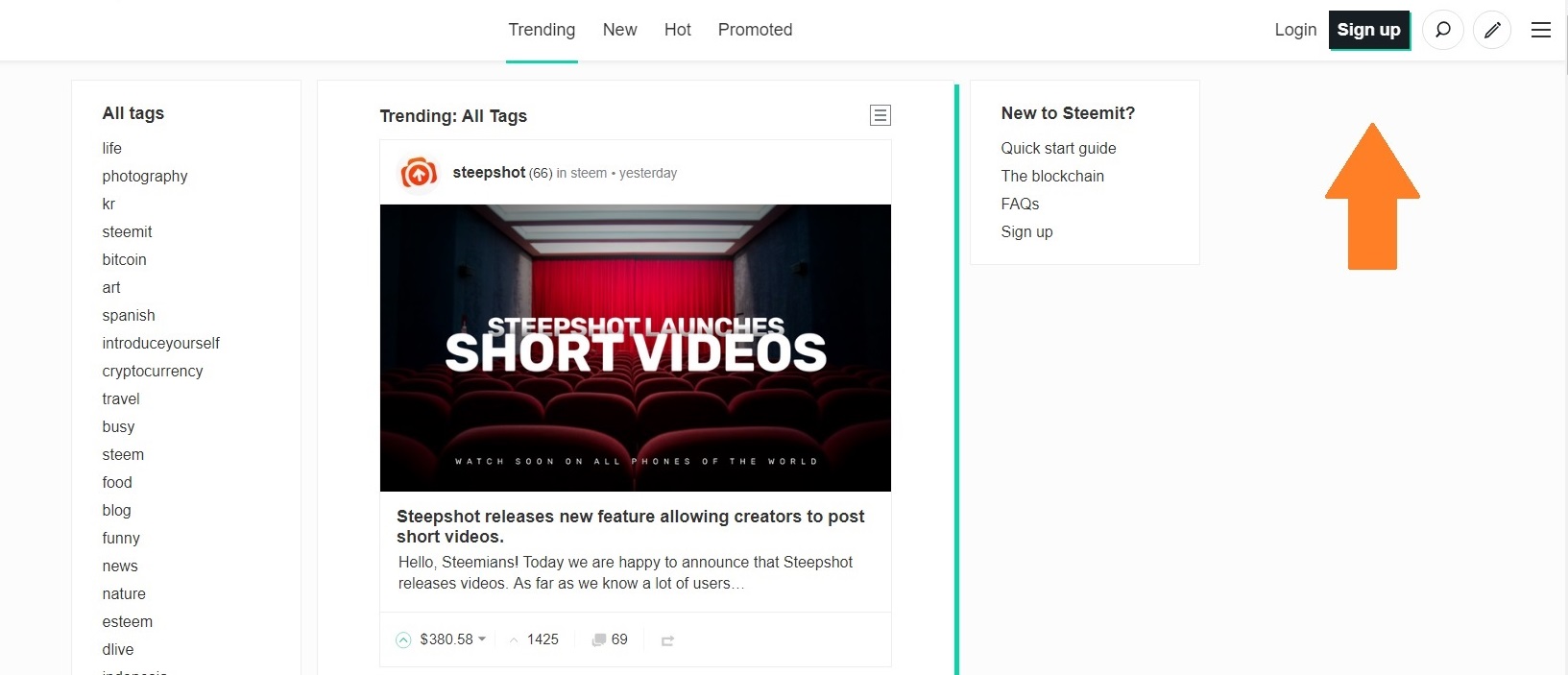The image size is (1568, 675).
Task: Filter by the travel tag
Action: (x=121, y=398)
